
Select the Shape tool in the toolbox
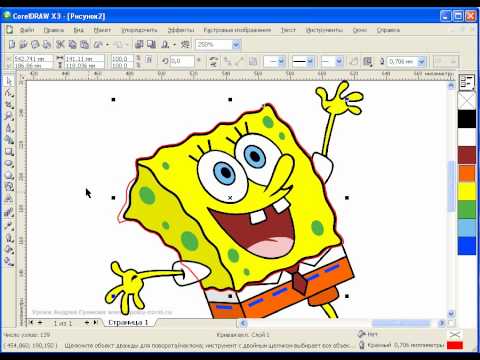tap(9, 93)
